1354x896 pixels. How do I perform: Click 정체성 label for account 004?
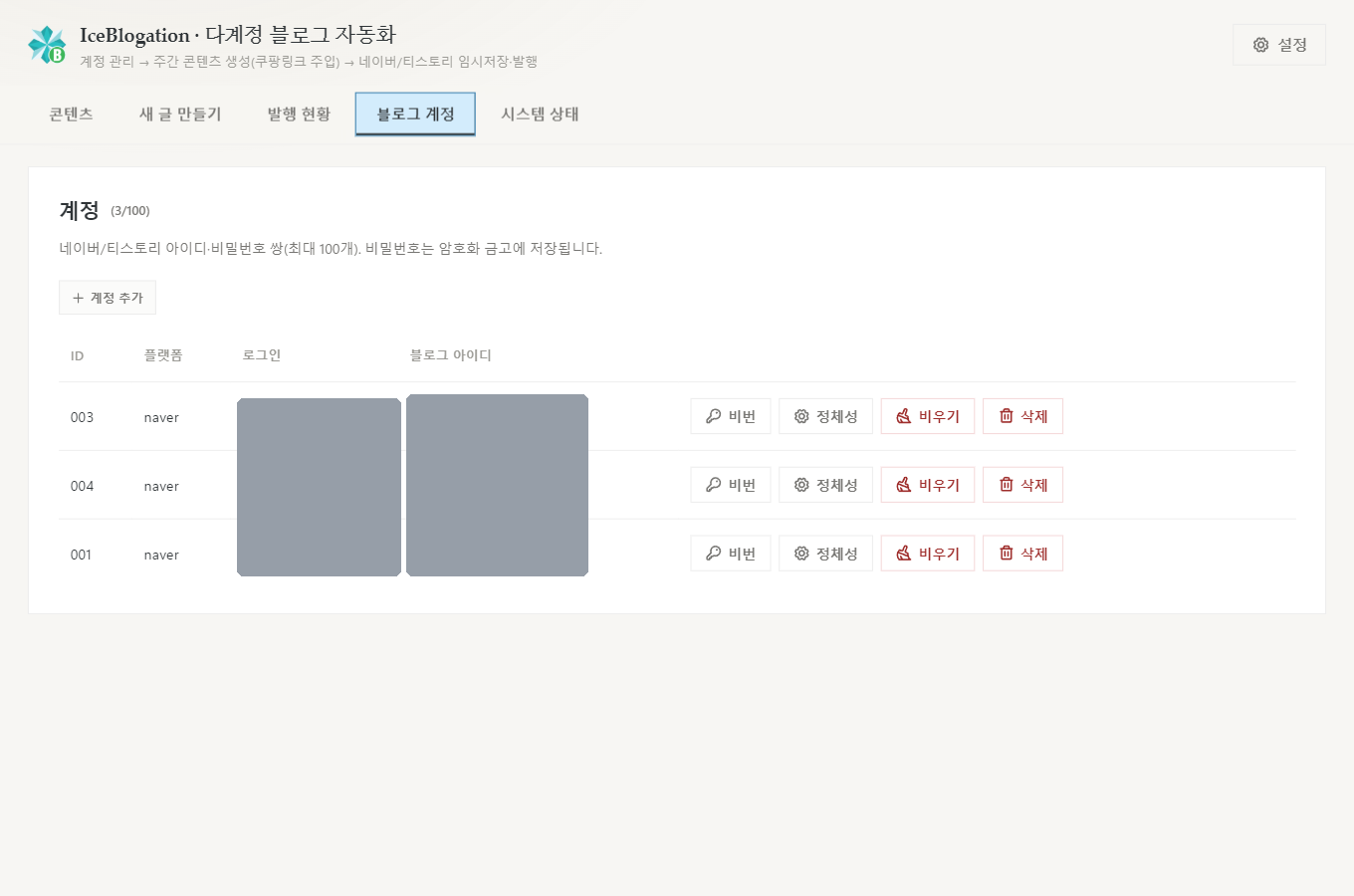pyautogui.click(x=836, y=485)
